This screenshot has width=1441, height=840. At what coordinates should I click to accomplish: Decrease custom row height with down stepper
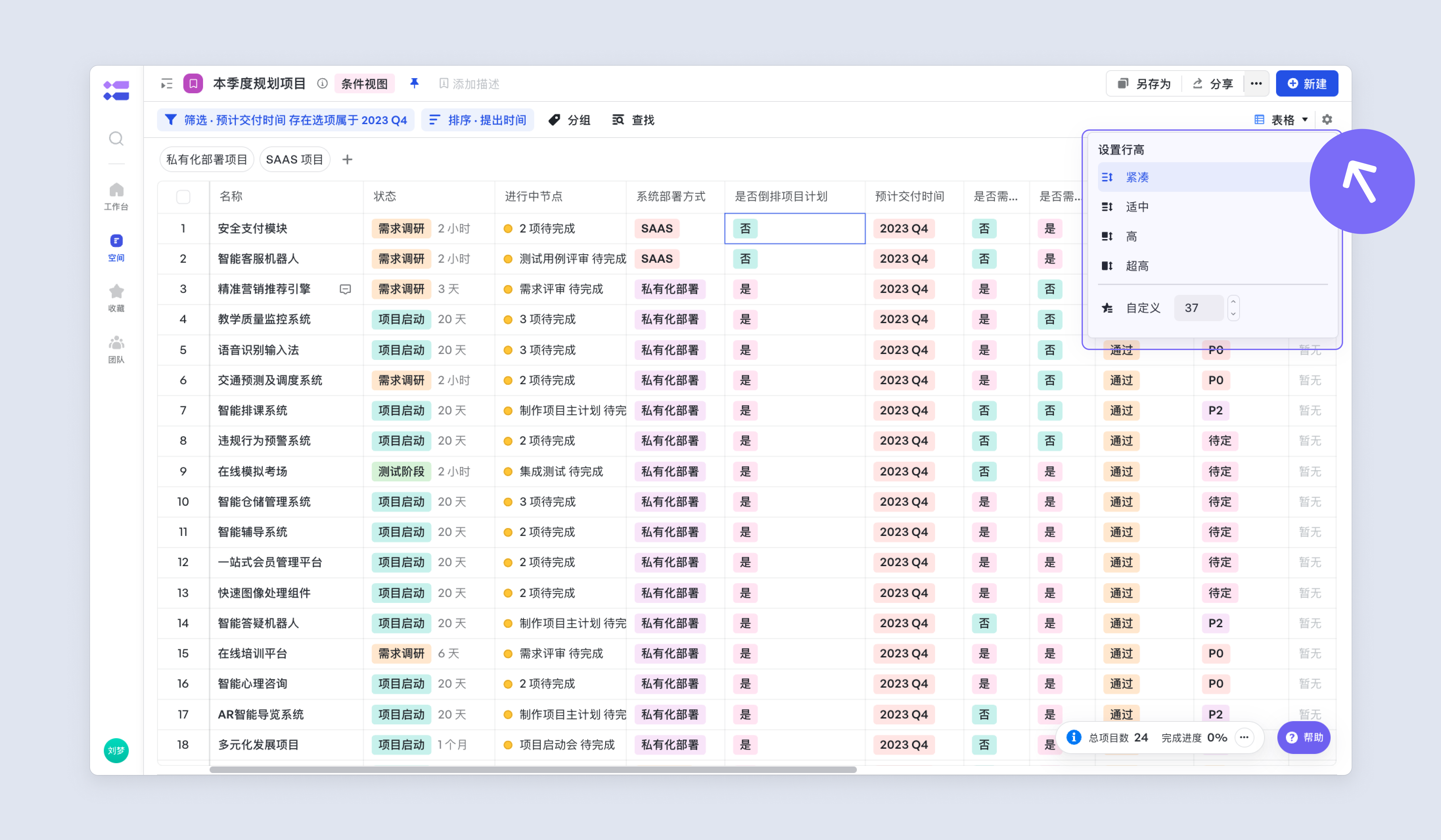coord(1233,314)
